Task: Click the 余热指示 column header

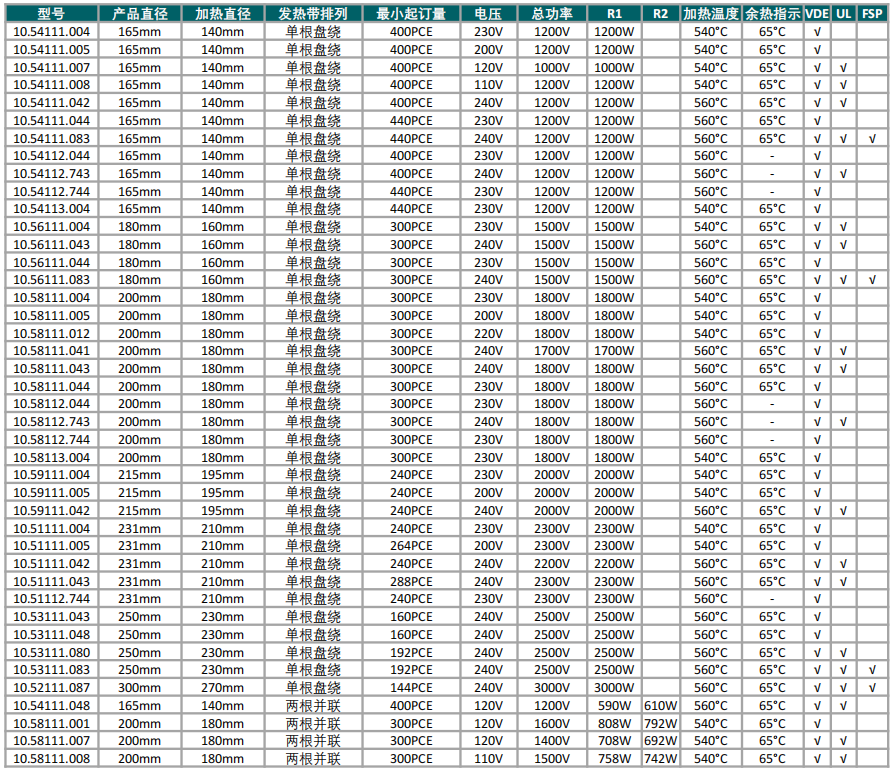Action: click(773, 14)
